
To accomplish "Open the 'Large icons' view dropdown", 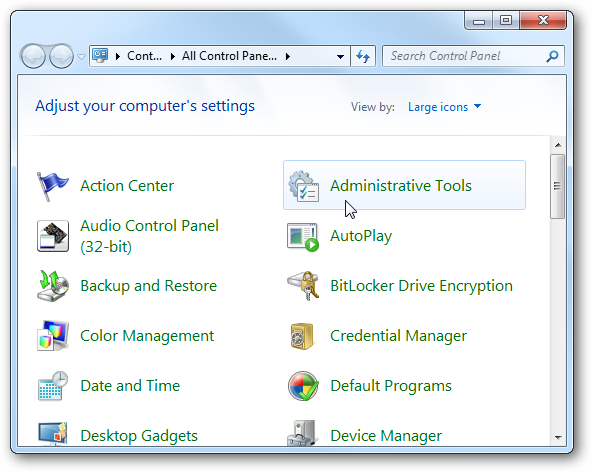I will (444, 107).
